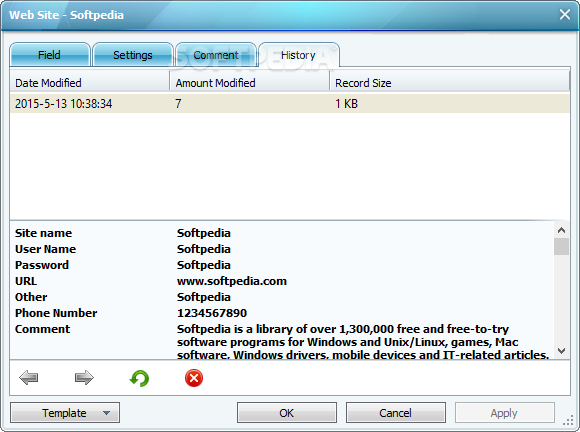Click the 1 KB record size cell
This screenshot has width=580, height=432.
click(347, 104)
